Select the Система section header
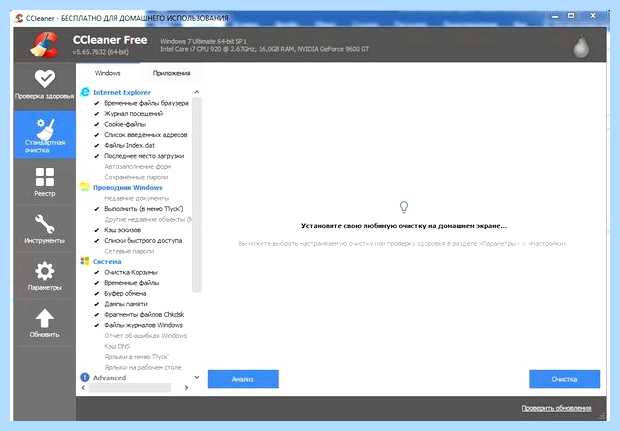The image size is (620, 431). pyautogui.click(x=107, y=262)
